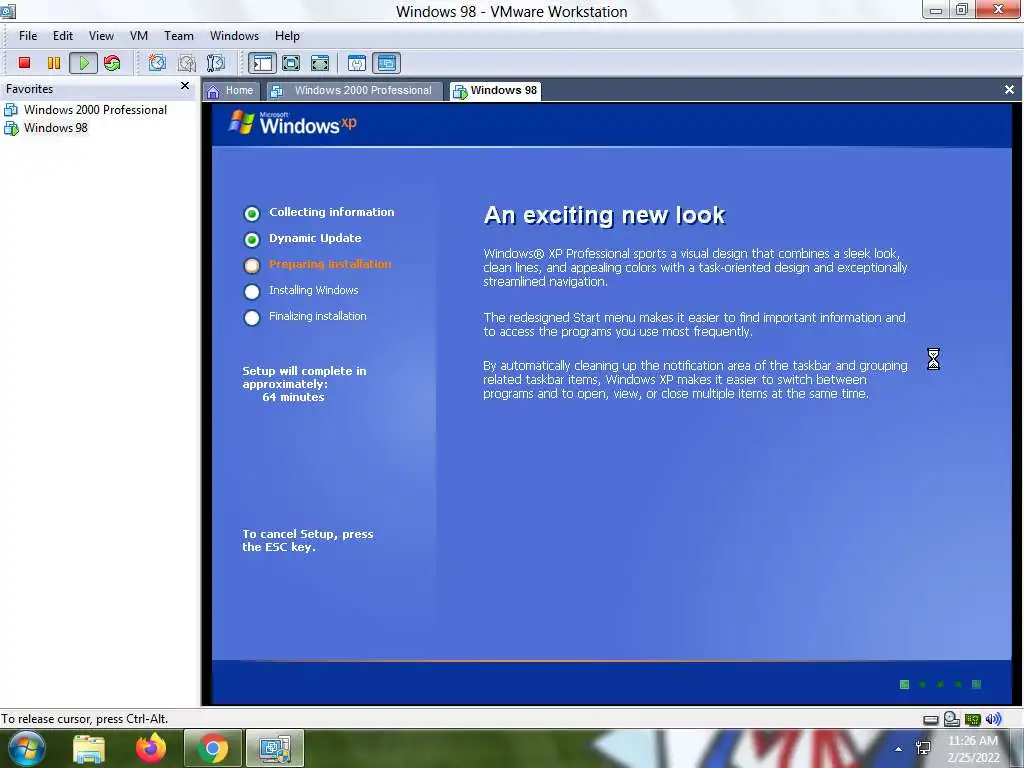Image resolution: width=1024 pixels, height=768 pixels.
Task: Click the red Power Off toolbar button
Action: pyautogui.click(x=25, y=63)
